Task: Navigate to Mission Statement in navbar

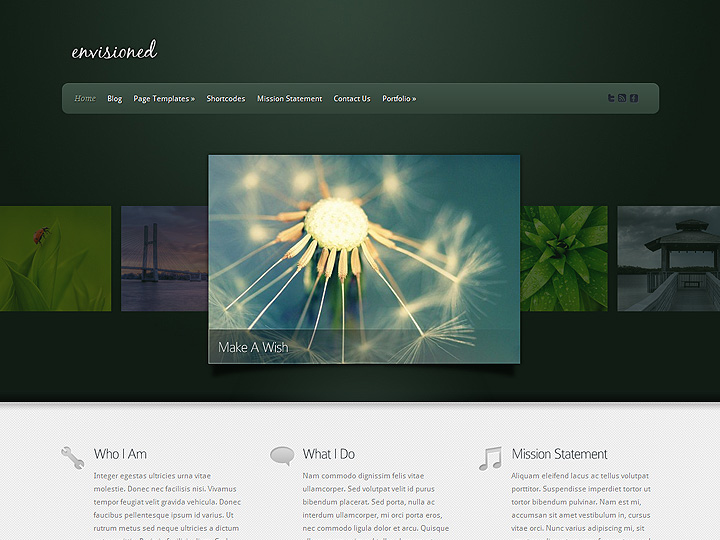Action: tap(289, 99)
